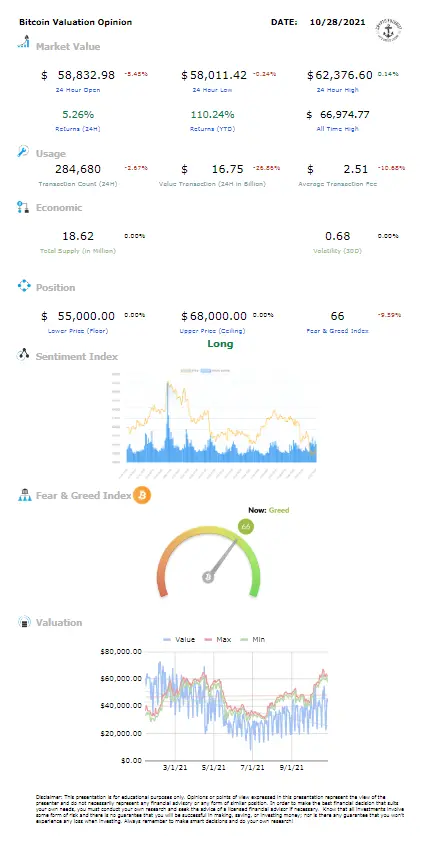Image resolution: width=440 pixels, height=841 pixels.
Task: Click the Usage wrench icon
Action: pos(23,152)
